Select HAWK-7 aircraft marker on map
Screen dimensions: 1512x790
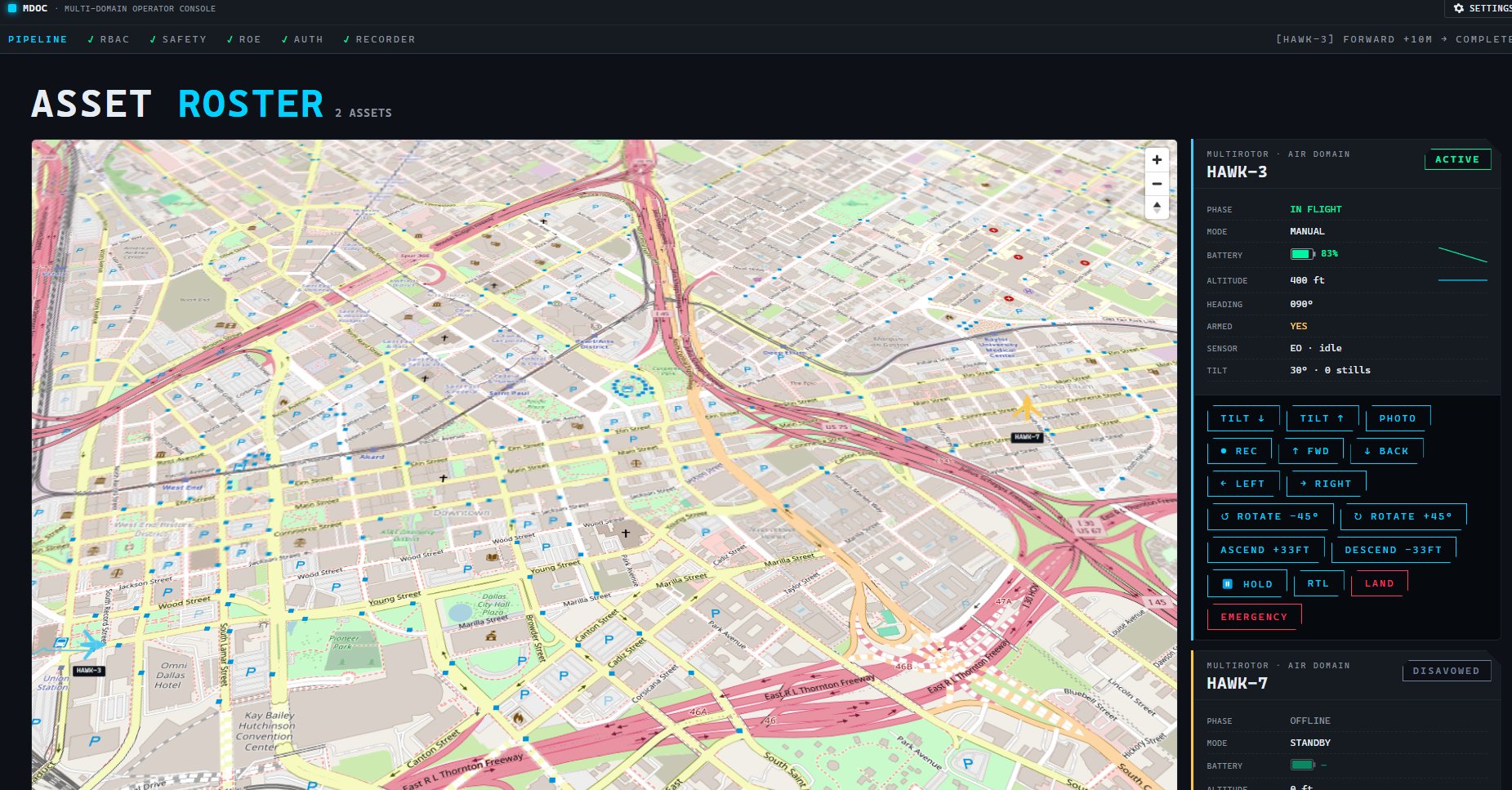1027,407
